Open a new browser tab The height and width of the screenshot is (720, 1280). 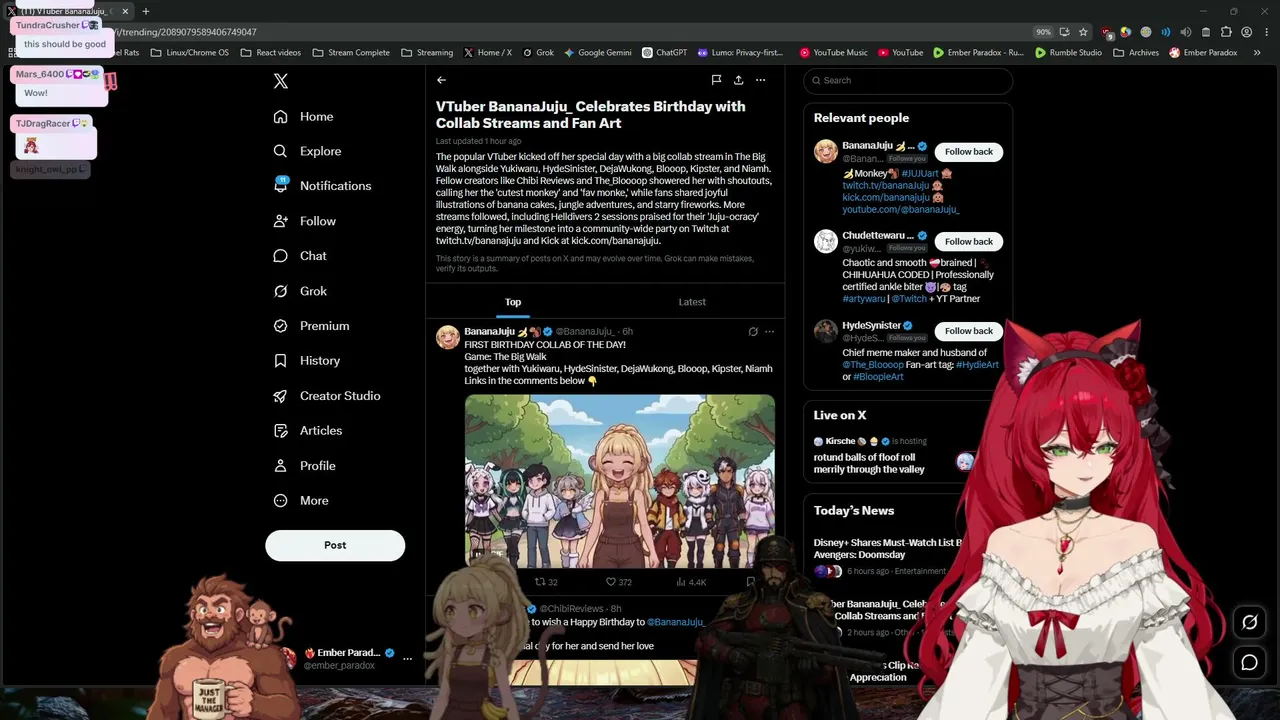pyautogui.click(x=145, y=11)
